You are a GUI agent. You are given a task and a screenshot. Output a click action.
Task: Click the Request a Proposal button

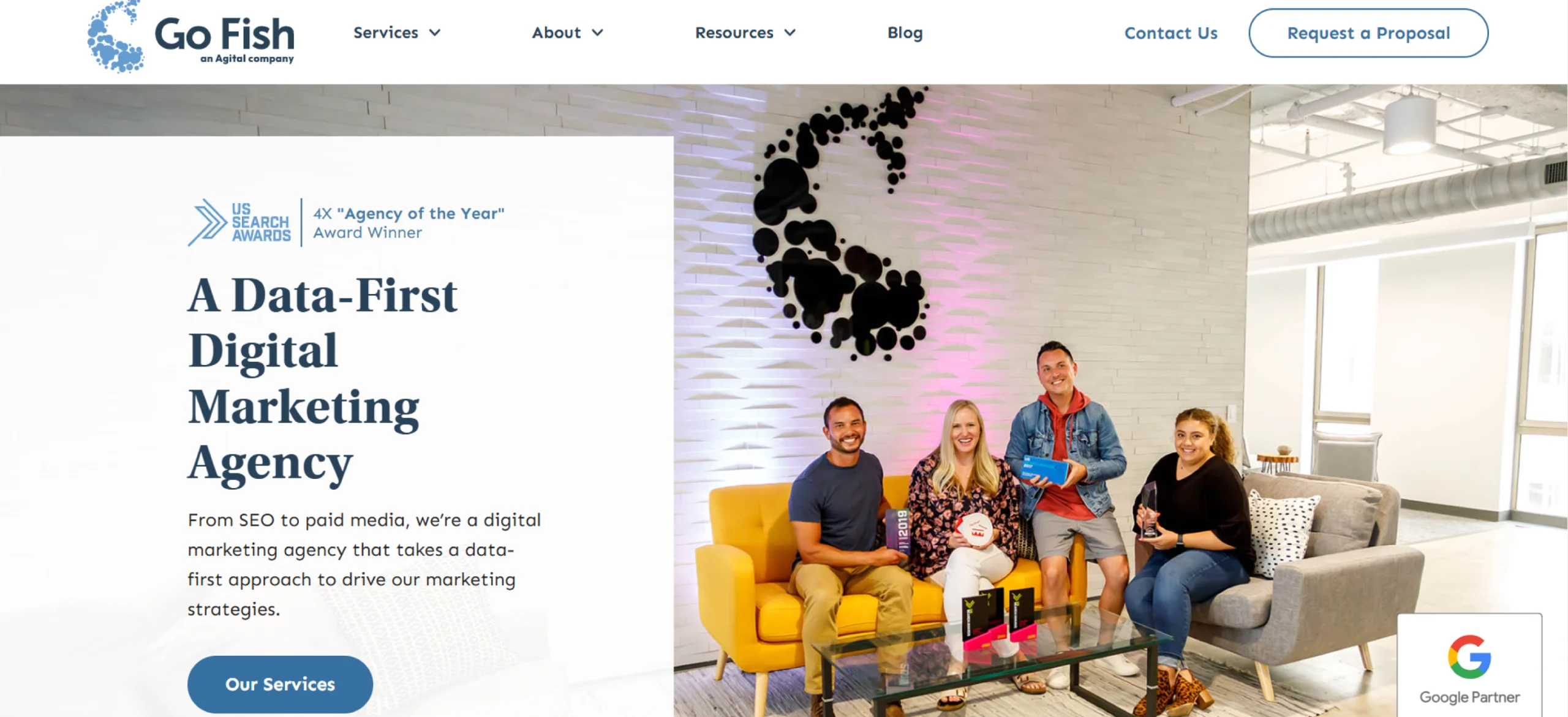pos(1368,33)
